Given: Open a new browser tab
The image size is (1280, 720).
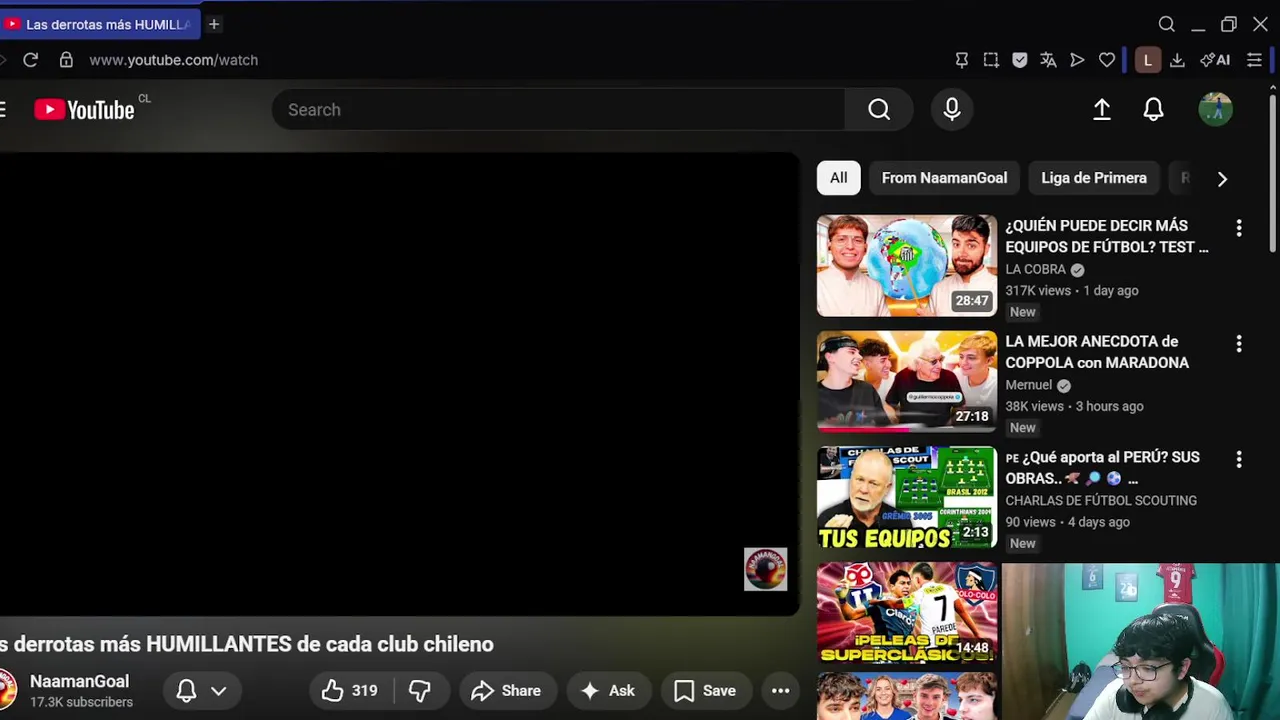Looking at the screenshot, I should 214,24.
